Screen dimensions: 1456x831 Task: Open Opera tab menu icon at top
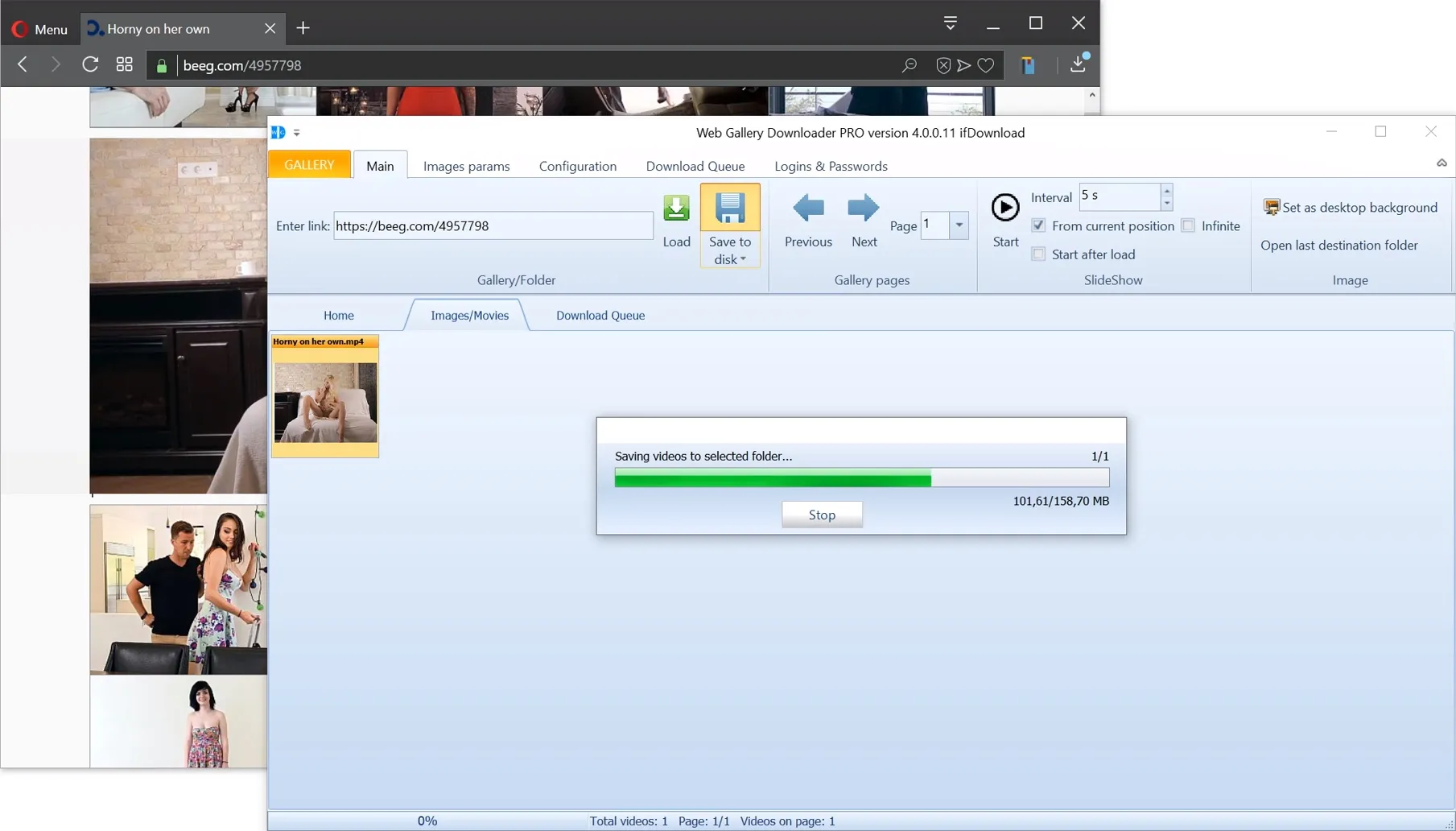950,23
